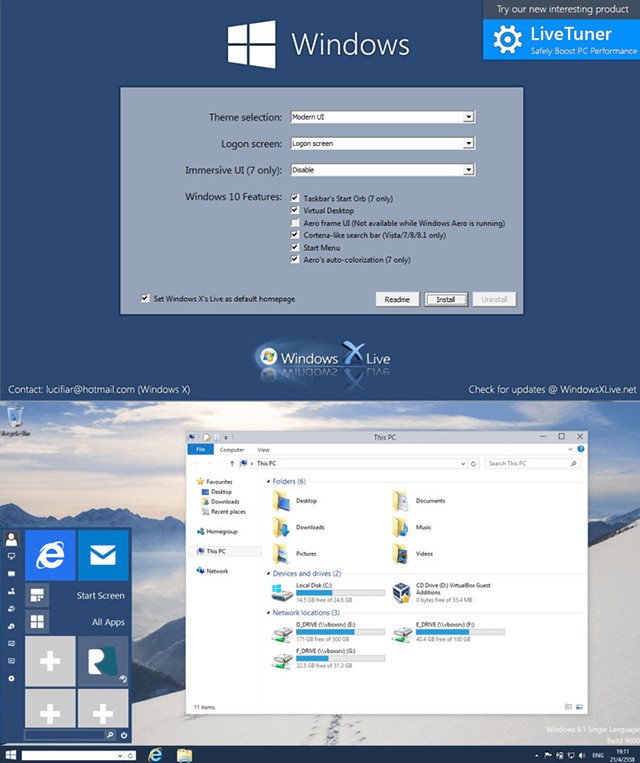This screenshot has height=763, width=640.
Task: Click the Start menu power icon
Action: coord(124,735)
